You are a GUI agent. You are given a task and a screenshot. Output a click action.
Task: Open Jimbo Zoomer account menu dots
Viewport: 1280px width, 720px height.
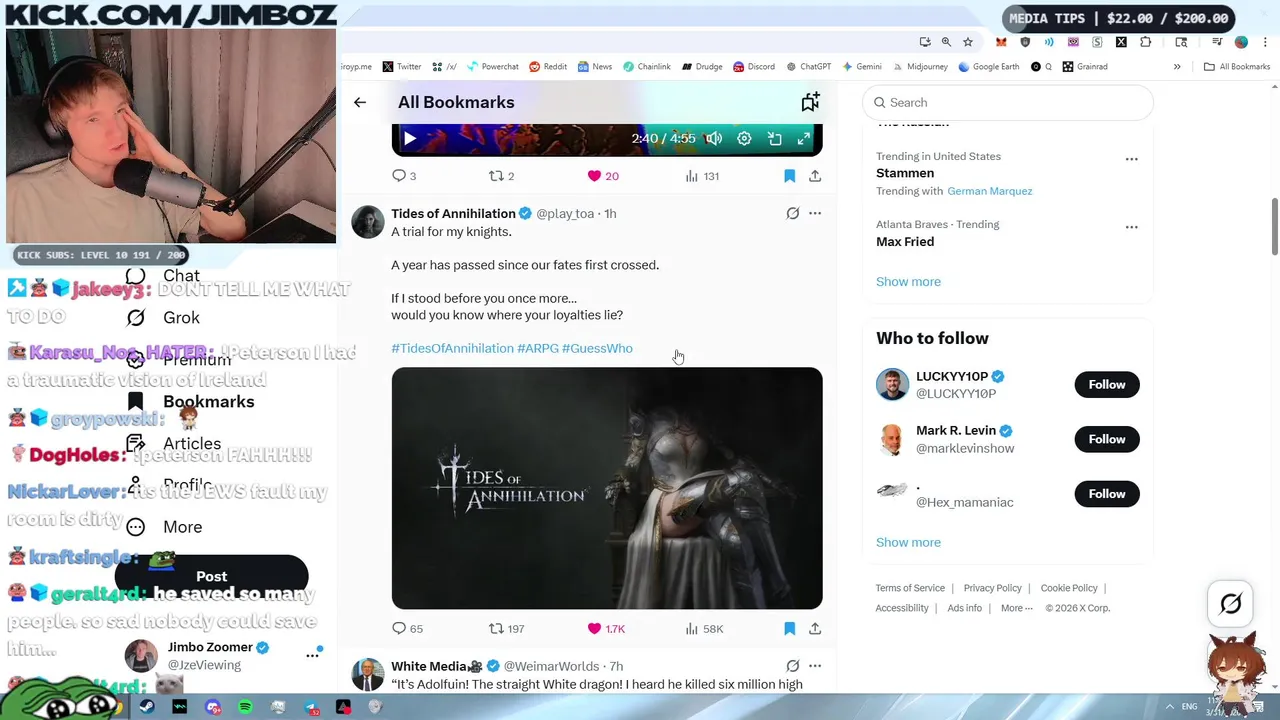312,655
